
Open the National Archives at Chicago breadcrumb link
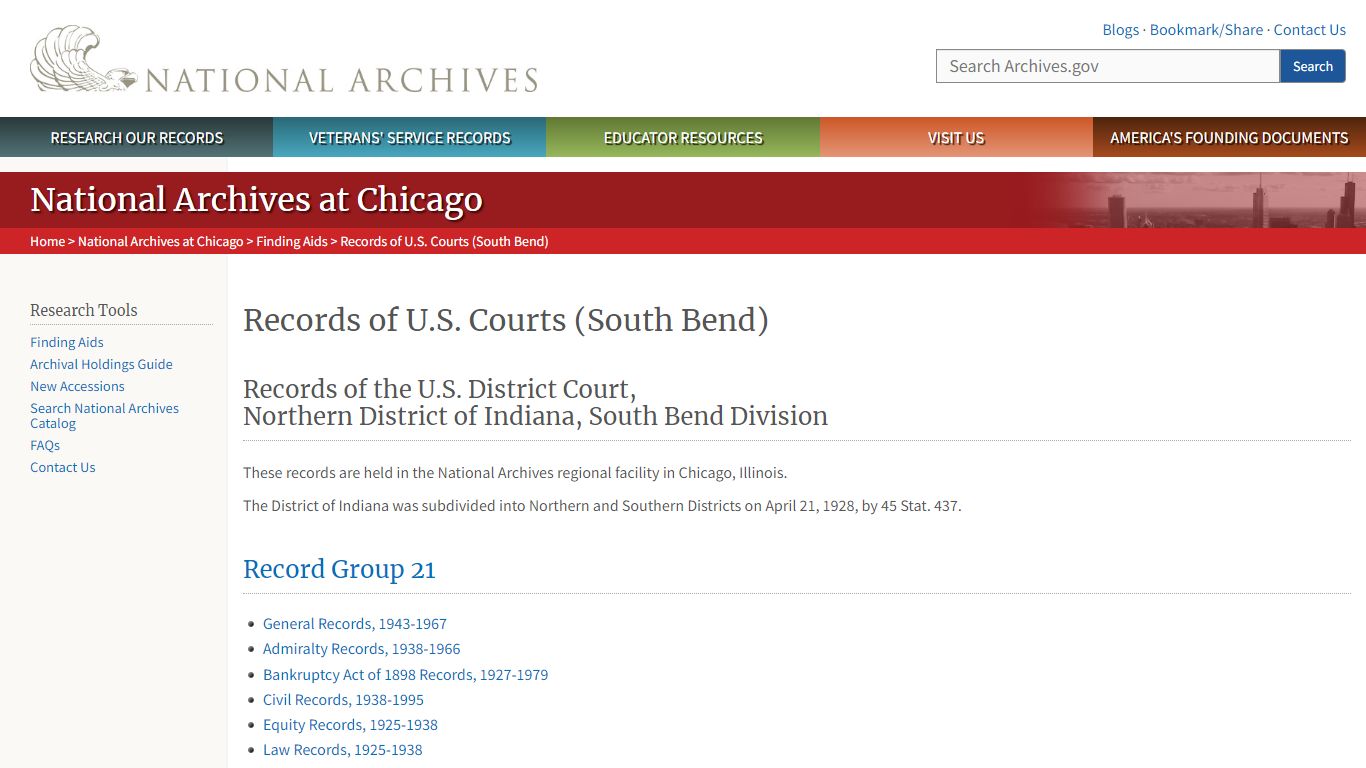point(161,241)
